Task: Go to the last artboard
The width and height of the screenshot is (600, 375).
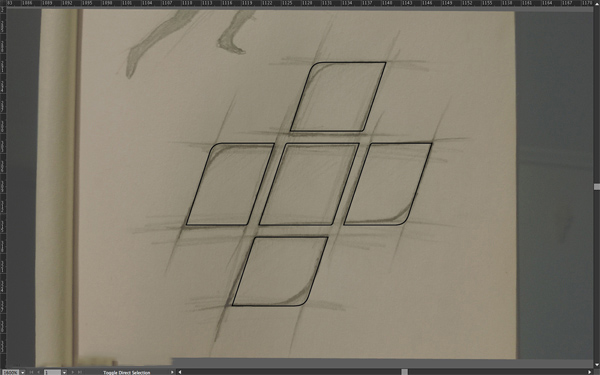Action: pyautogui.click(x=80, y=372)
